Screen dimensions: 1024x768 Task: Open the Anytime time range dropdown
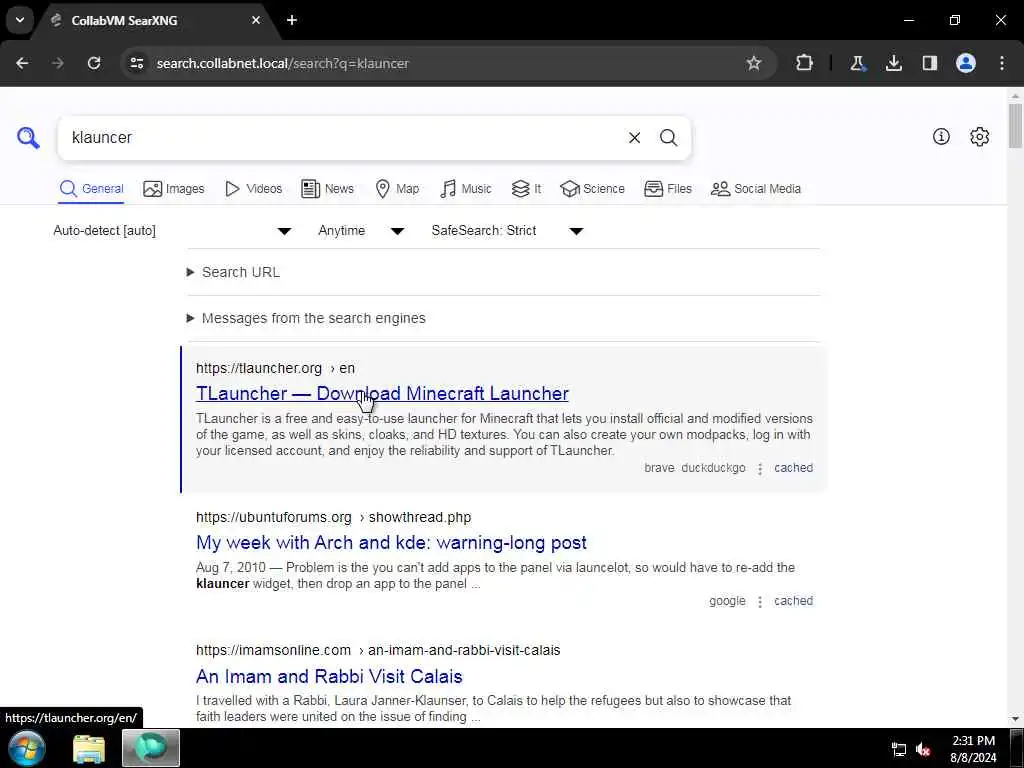pyautogui.click(x=361, y=231)
